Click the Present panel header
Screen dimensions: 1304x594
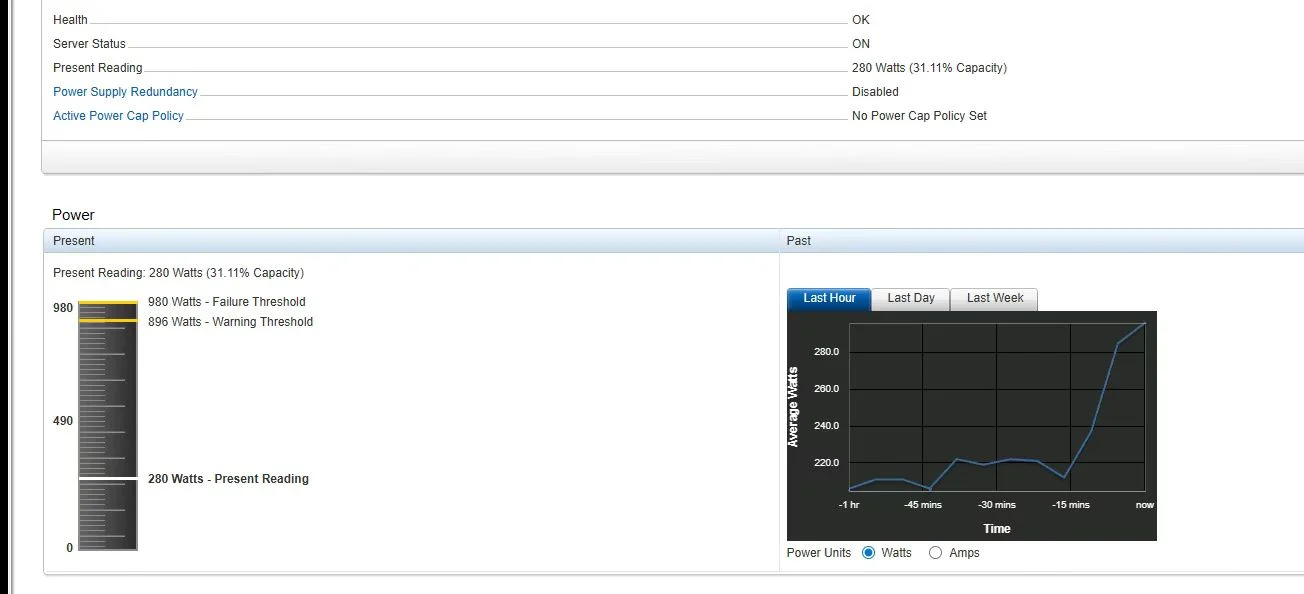pos(74,241)
